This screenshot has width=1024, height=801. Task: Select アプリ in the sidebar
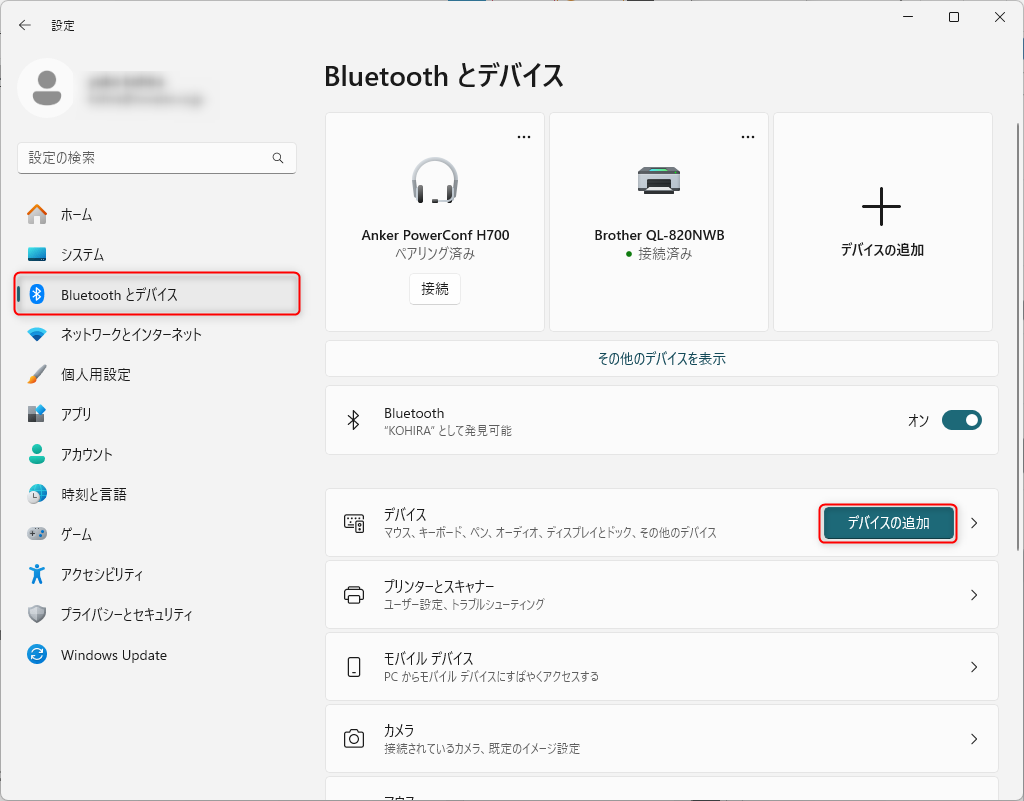pos(157,414)
